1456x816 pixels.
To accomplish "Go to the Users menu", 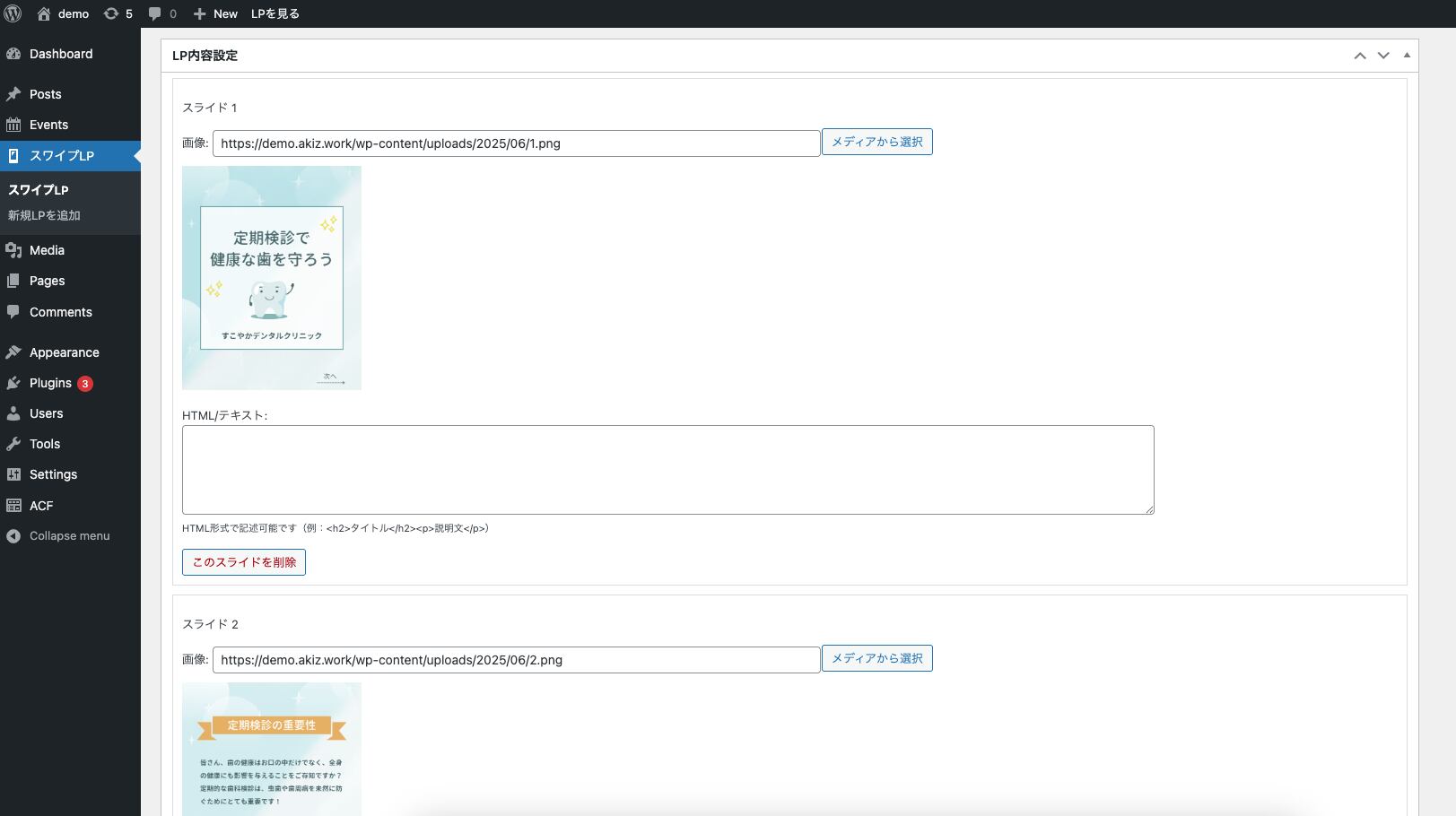I will click(70, 413).
